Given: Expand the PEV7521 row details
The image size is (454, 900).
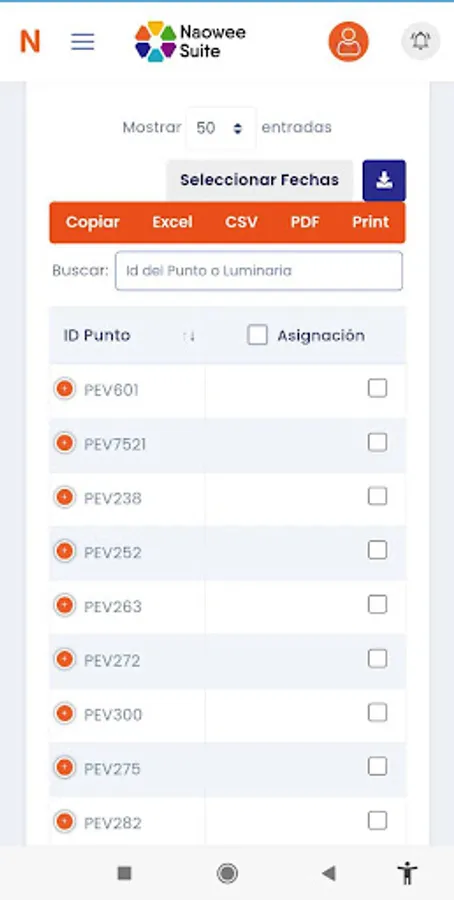Looking at the screenshot, I should pyautogui.click(x=64, y=443).
